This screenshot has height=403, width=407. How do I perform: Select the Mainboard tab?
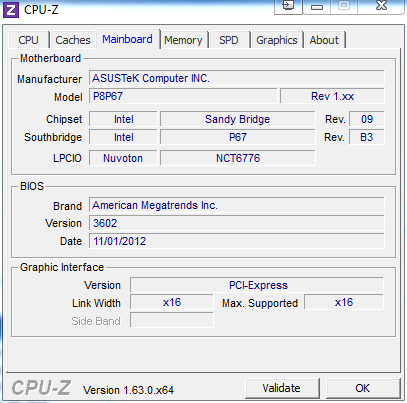coord(128,39)
